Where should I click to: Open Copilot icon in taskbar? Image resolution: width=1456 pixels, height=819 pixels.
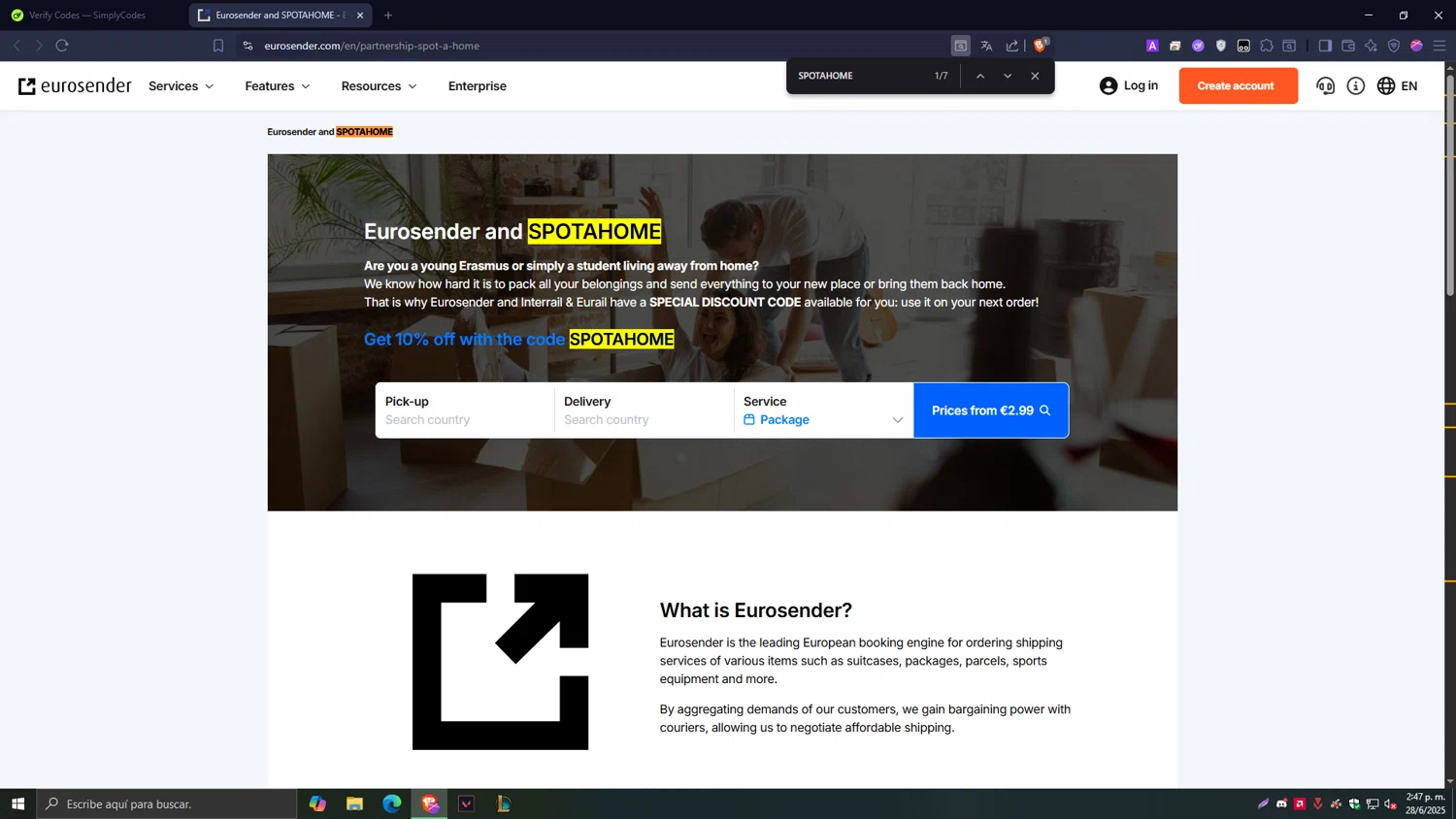(x=317, y=803)
